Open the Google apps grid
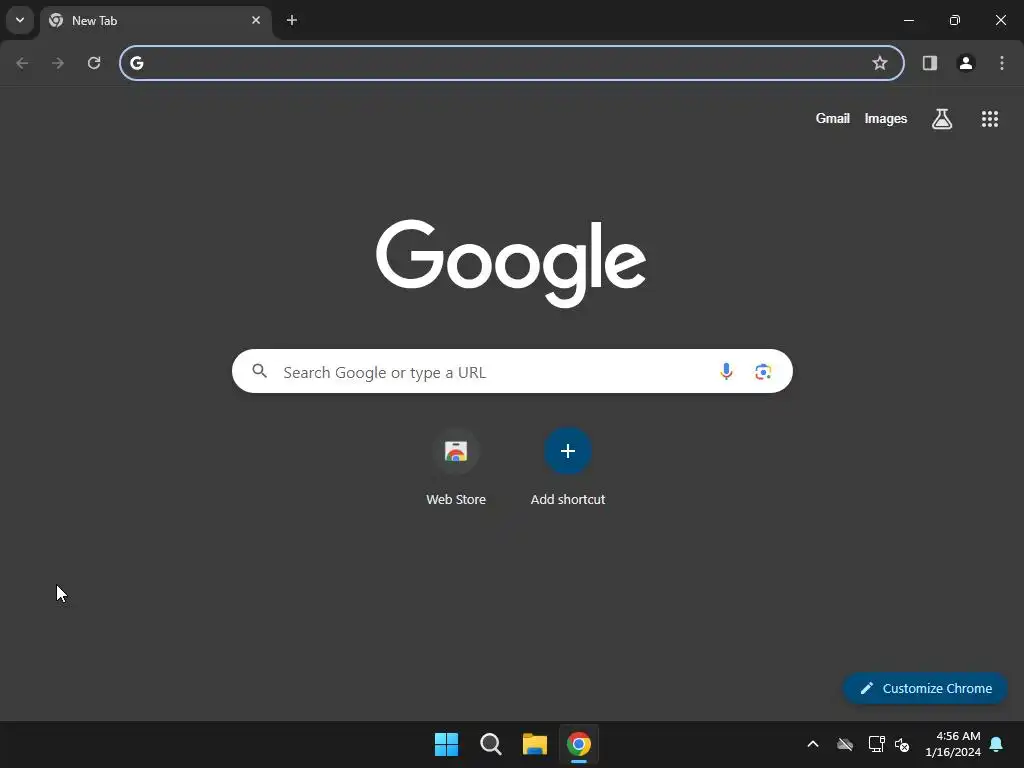The image size is (1024, 768). [990, 118]
